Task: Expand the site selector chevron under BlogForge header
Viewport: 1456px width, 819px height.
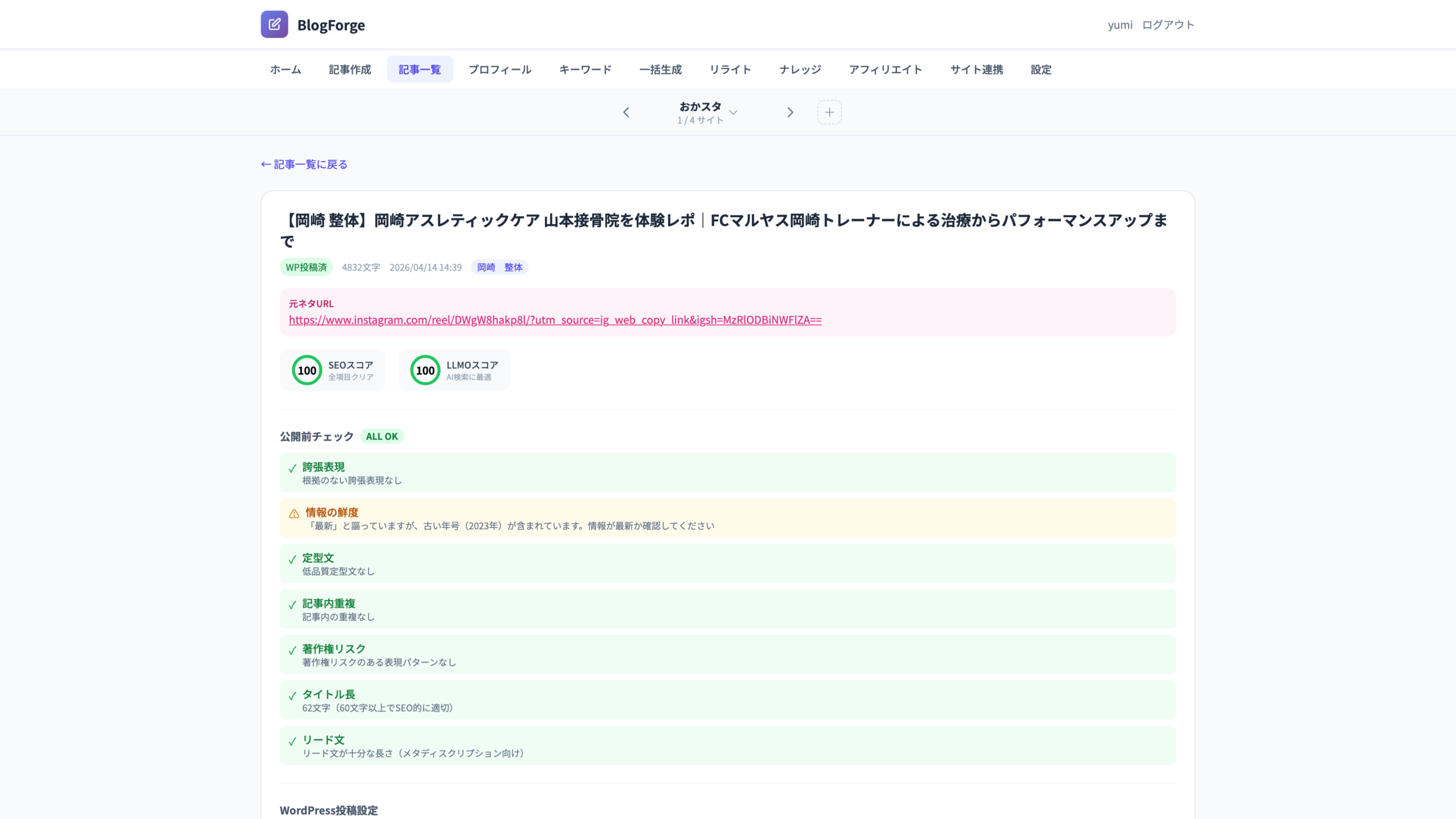Action: tap(734, 113)
